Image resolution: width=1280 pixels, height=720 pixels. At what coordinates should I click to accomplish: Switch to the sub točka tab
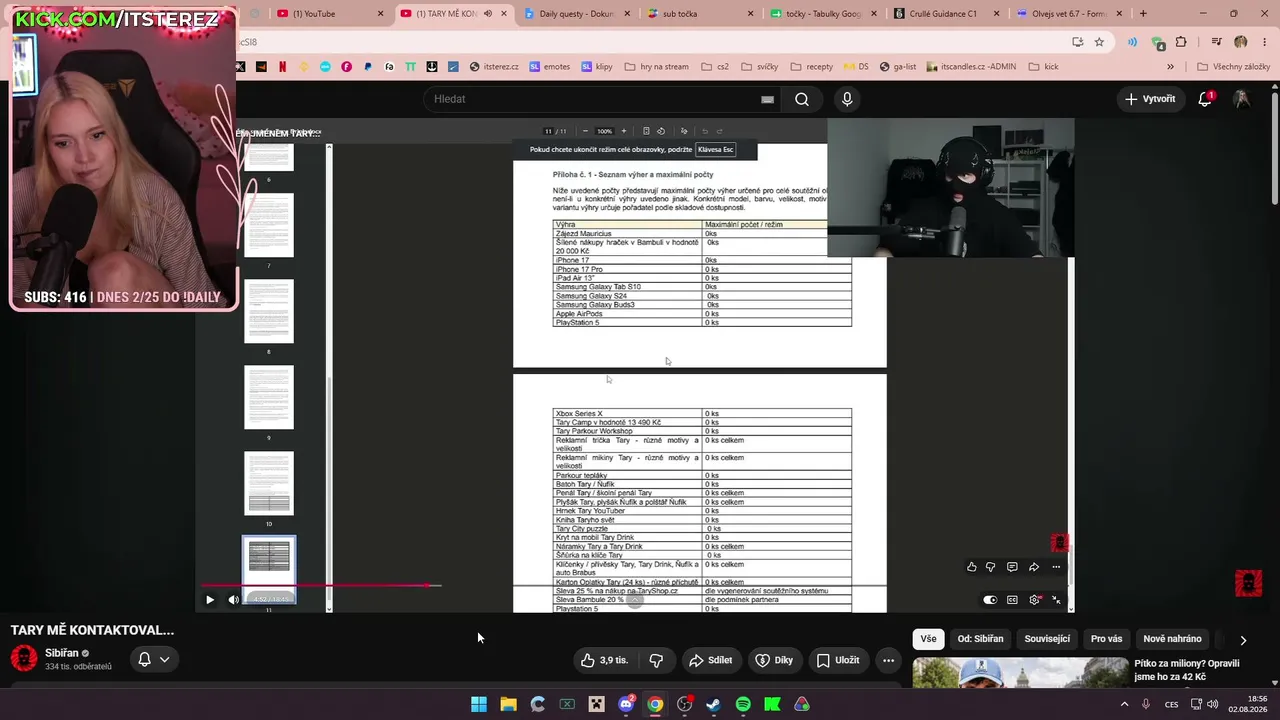click(x=698, y=14)
